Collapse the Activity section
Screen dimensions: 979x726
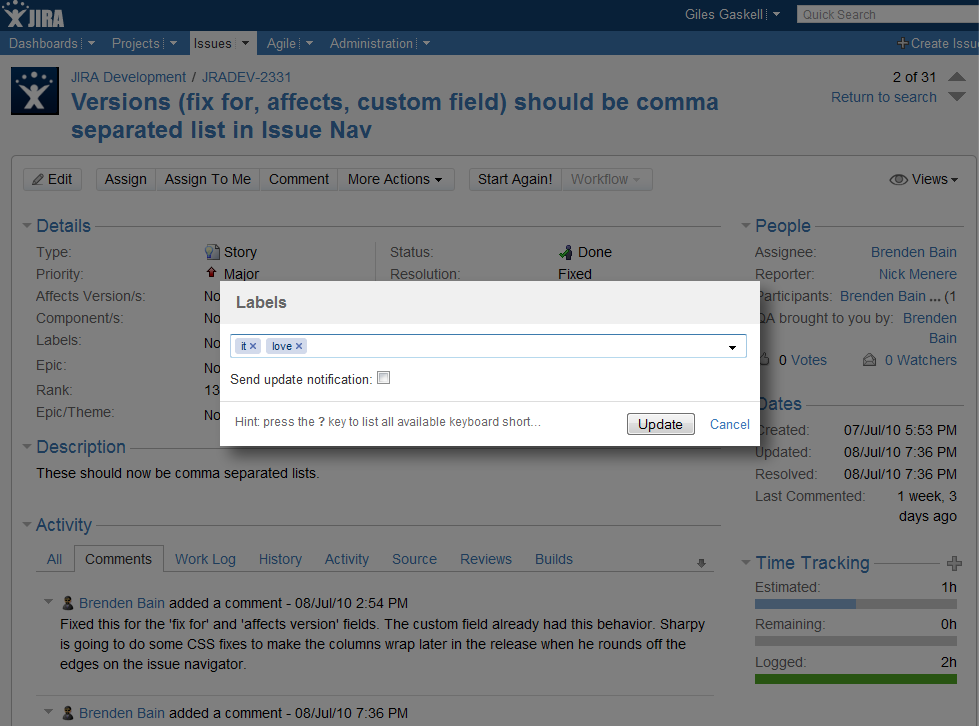(x=27, y=524)
